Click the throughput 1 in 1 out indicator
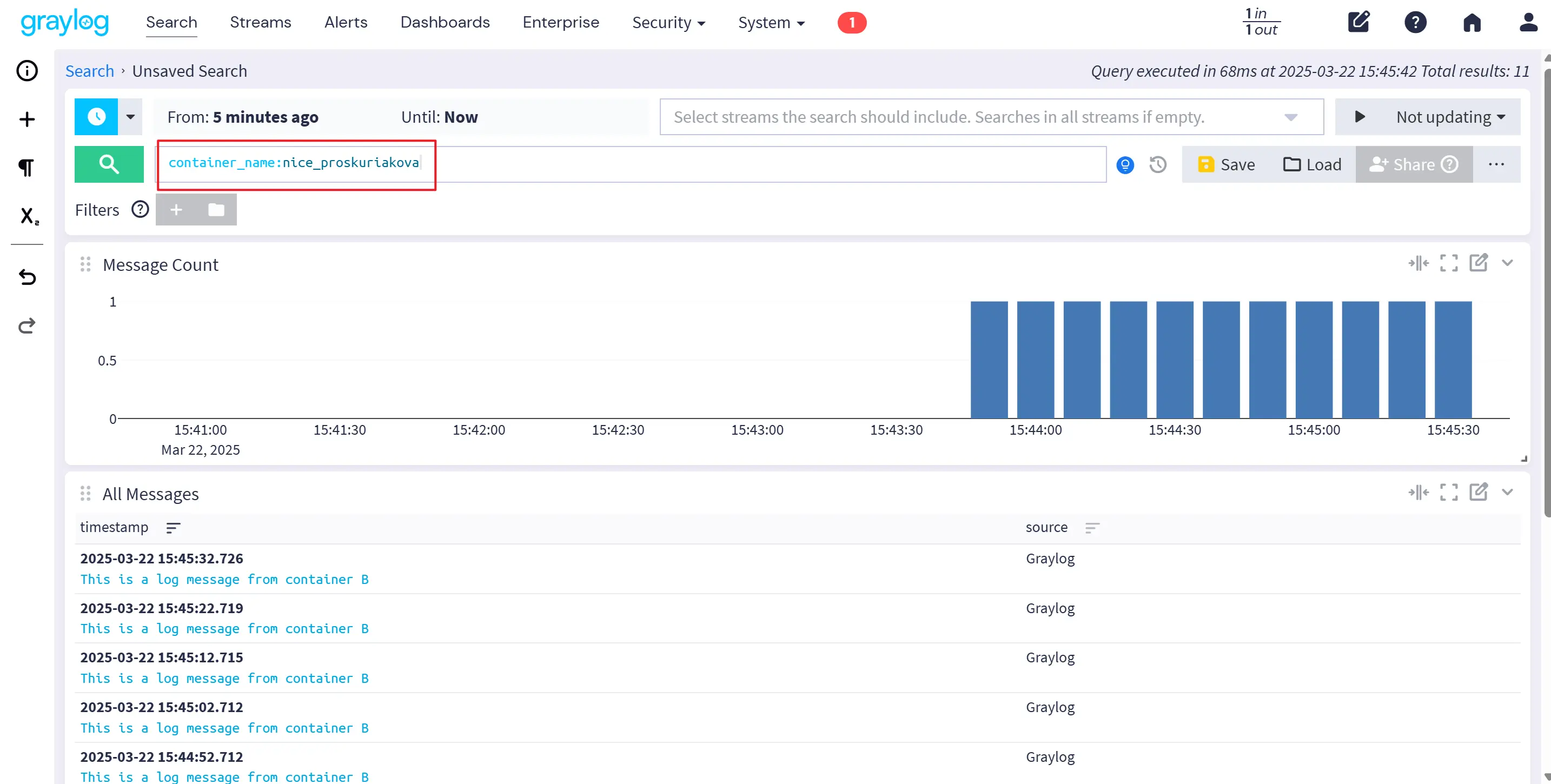The width and height of the screenshot is (1551, 784). point(1261,22)
